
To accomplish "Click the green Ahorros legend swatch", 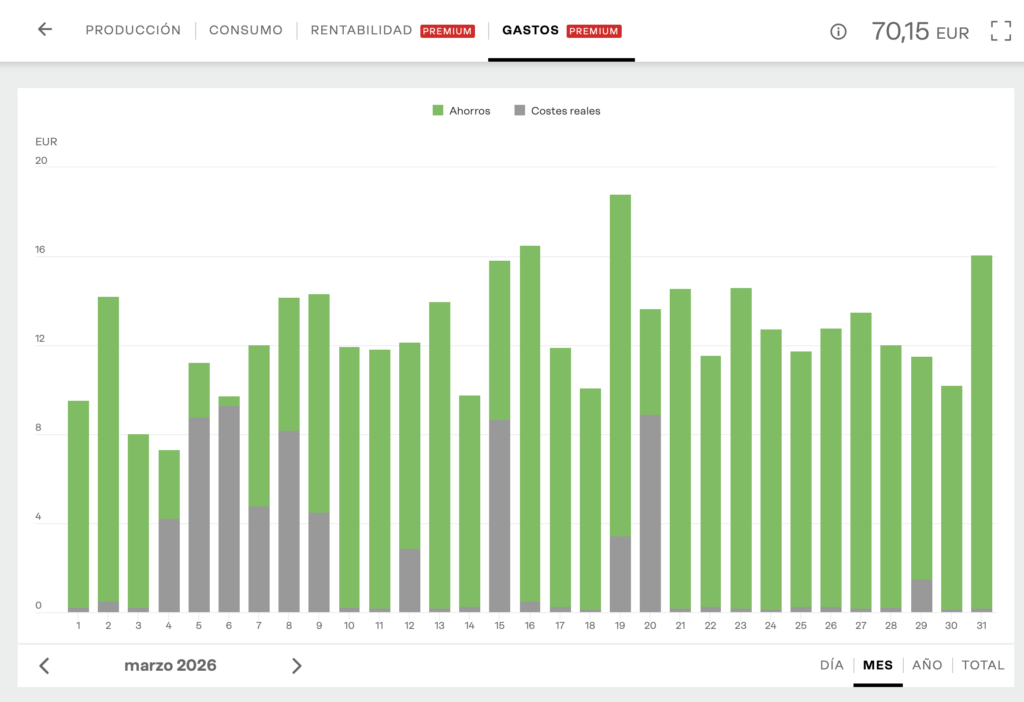I will point(438,111).
